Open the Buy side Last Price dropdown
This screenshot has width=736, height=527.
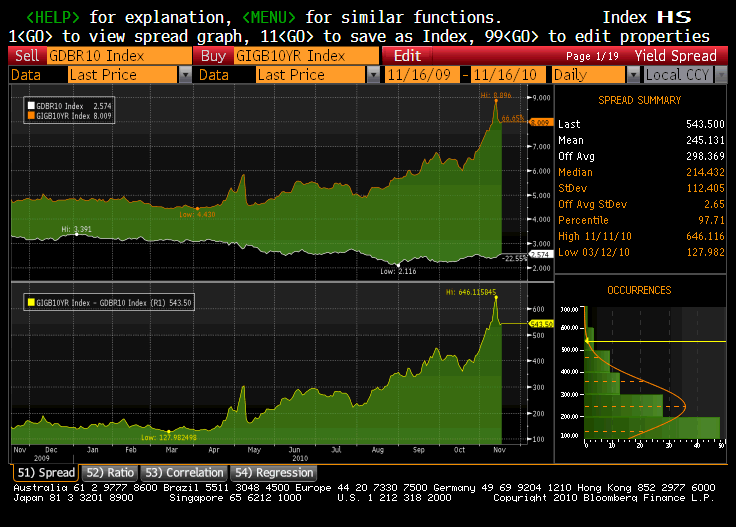point(372,75)
